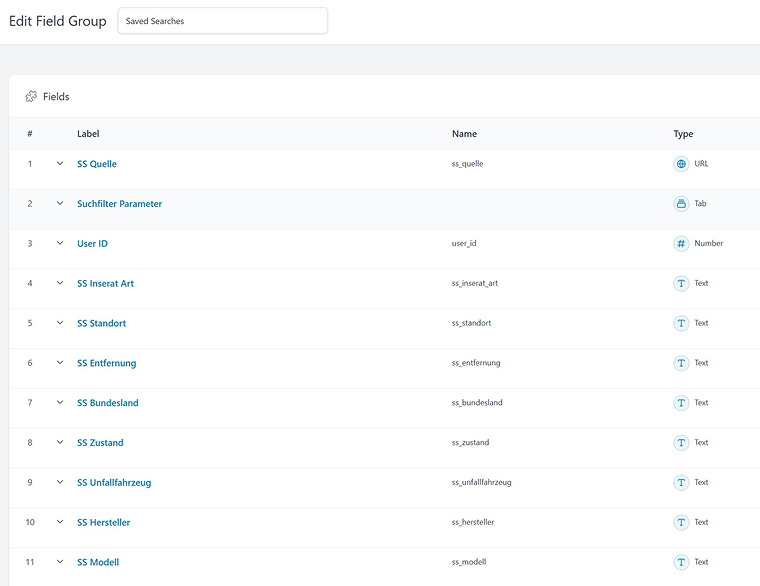760x586 pixels.
Task: Click the Text type icon for SS Zustand
Action: pyautogui.click(x=681, y=443)
